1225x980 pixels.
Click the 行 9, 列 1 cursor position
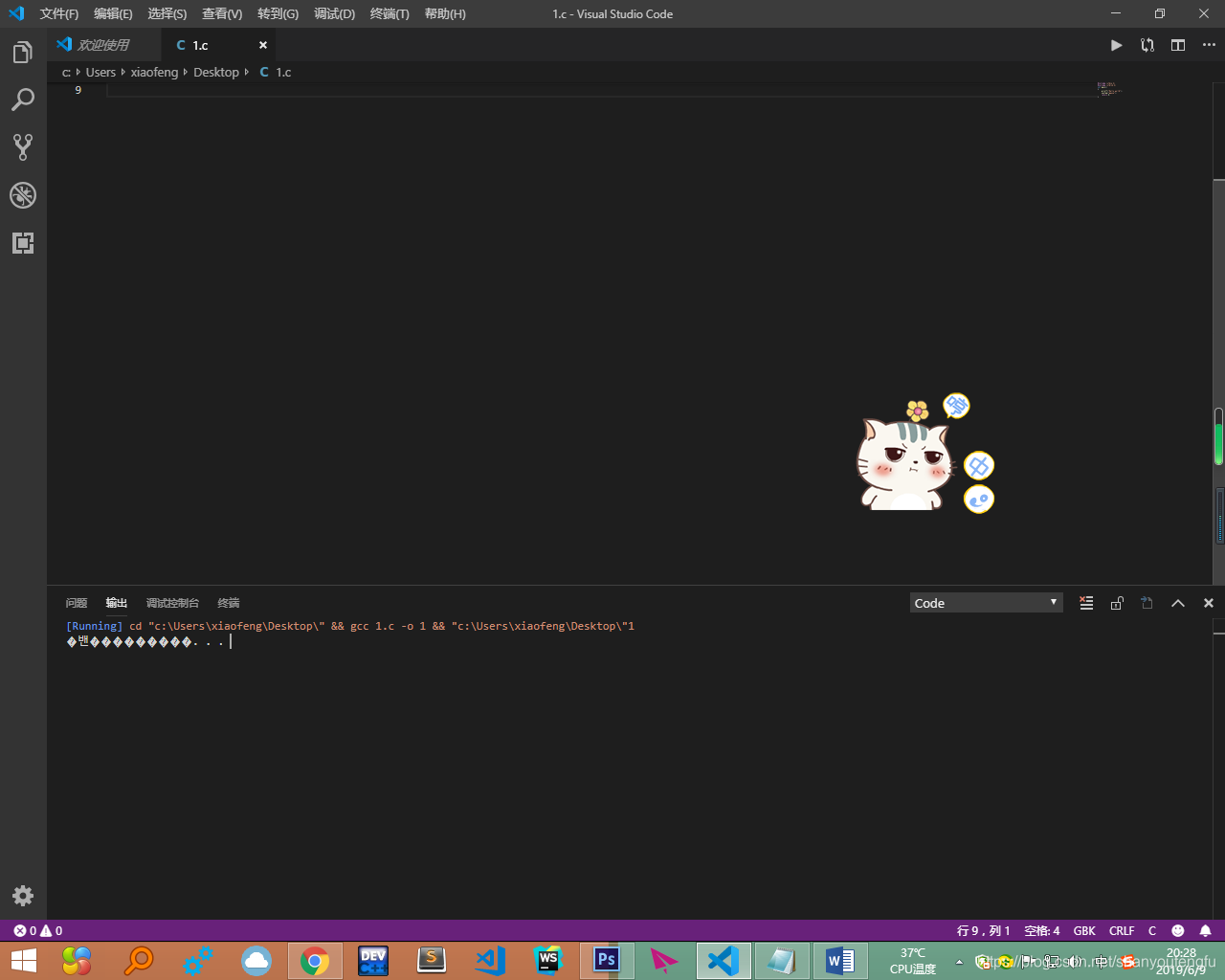(x=983, y=930)
